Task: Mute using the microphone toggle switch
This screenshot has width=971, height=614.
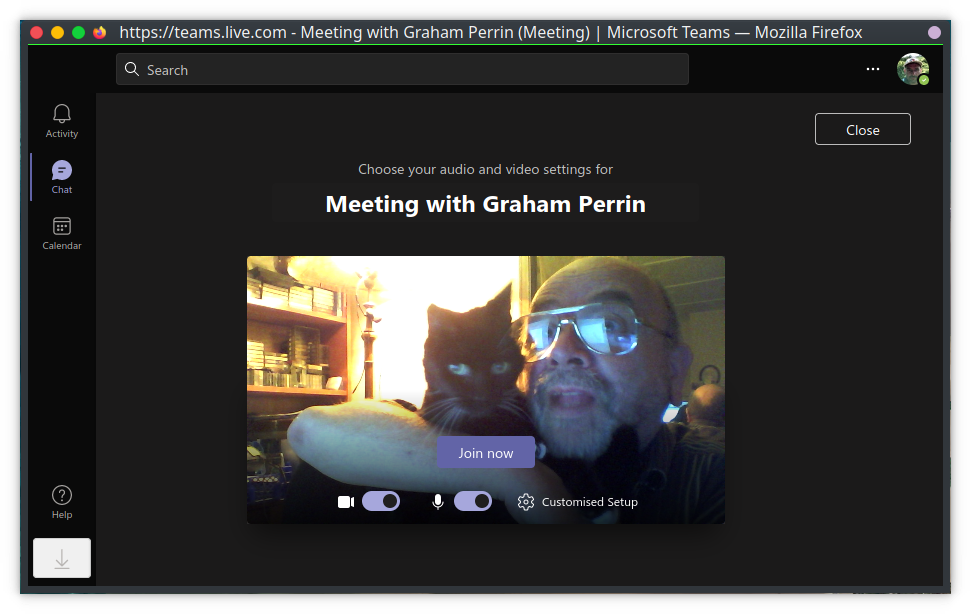Action: pos(473,502)
